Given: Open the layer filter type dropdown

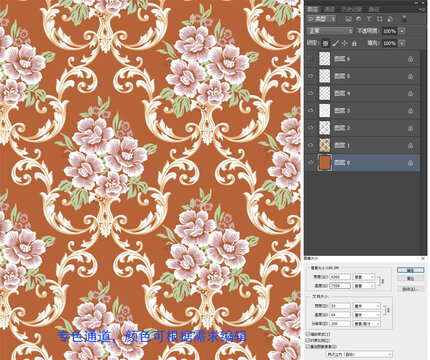Looking at the screenshot, I should pyautogui.click(x=322, y=19).
